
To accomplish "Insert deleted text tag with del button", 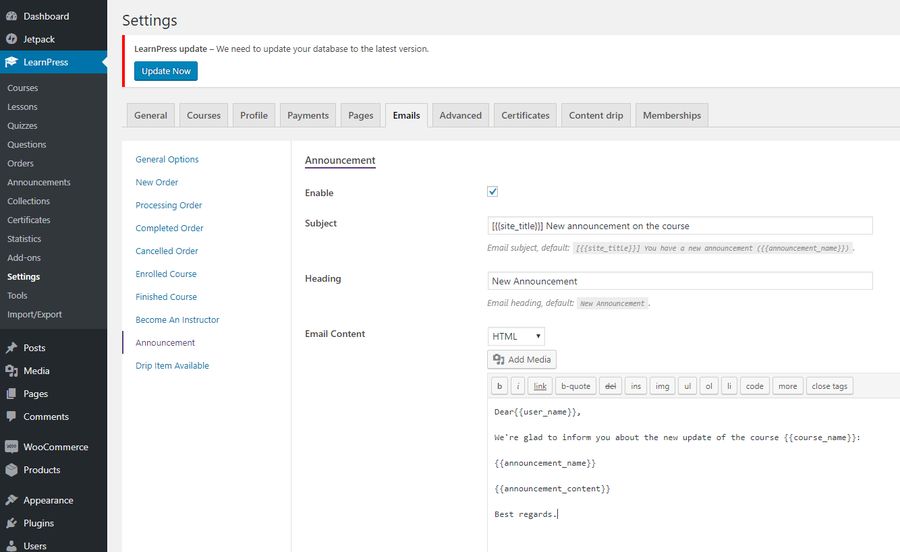I will (x=611, y=386).
